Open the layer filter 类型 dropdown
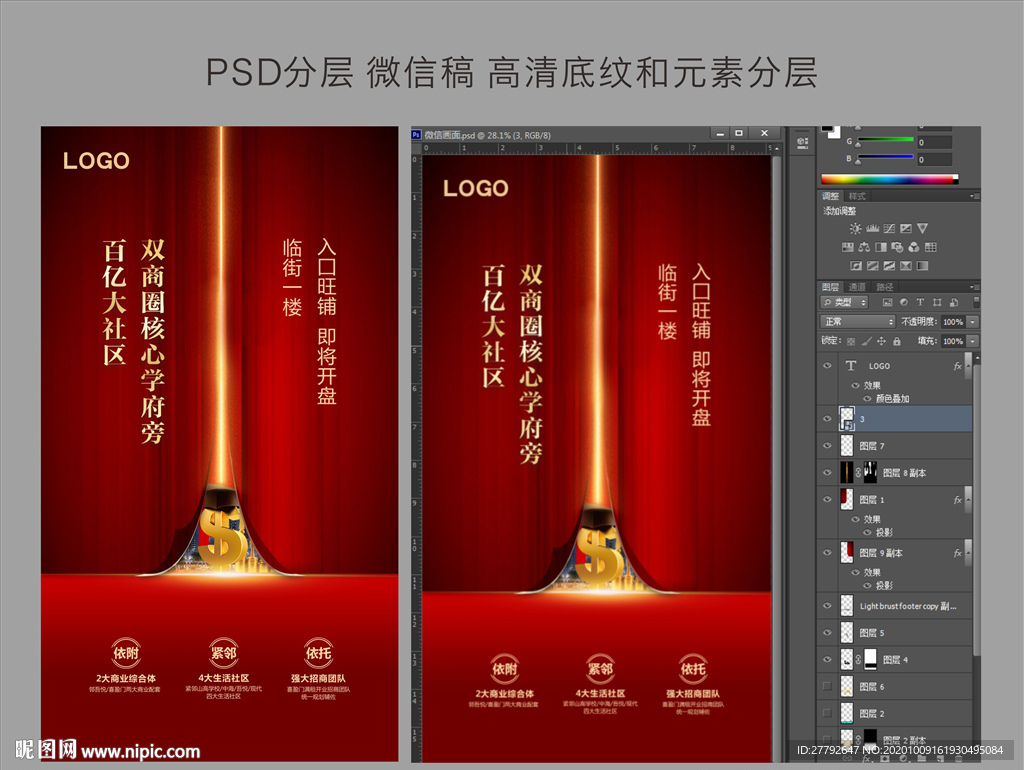1024x770 pixels. tap(845, 302)
